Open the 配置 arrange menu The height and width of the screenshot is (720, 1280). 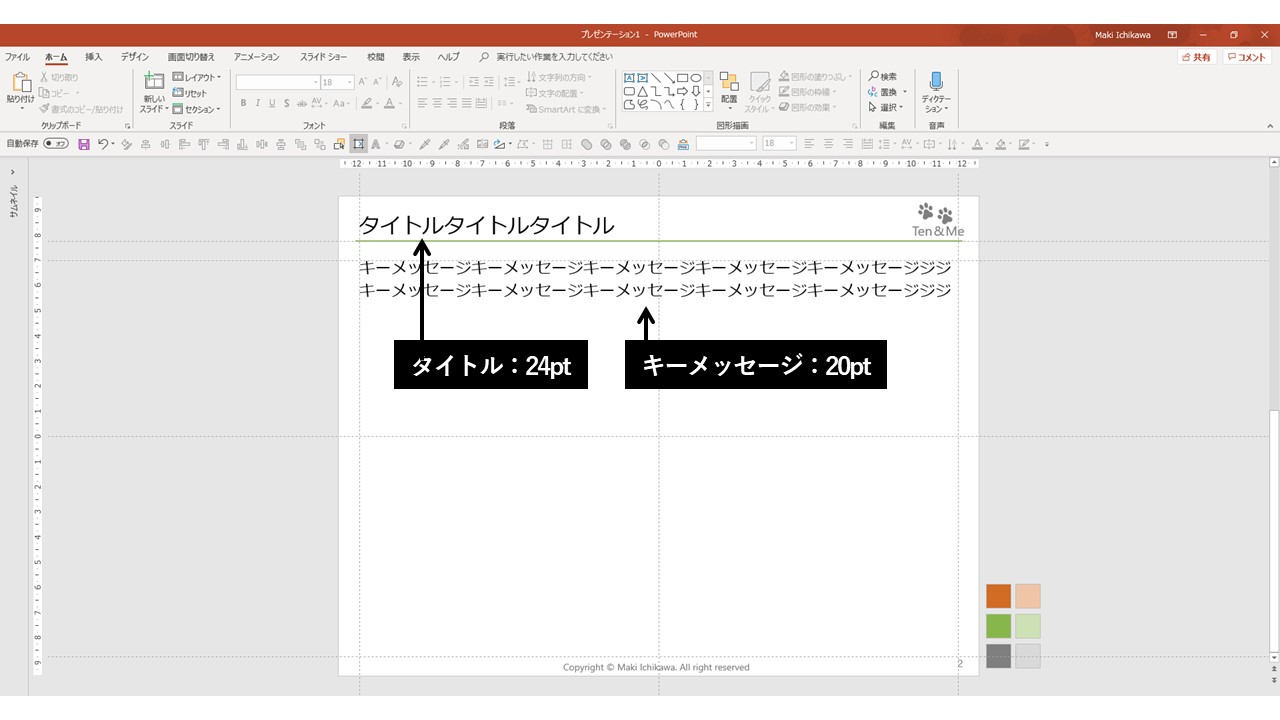[729, 90]
